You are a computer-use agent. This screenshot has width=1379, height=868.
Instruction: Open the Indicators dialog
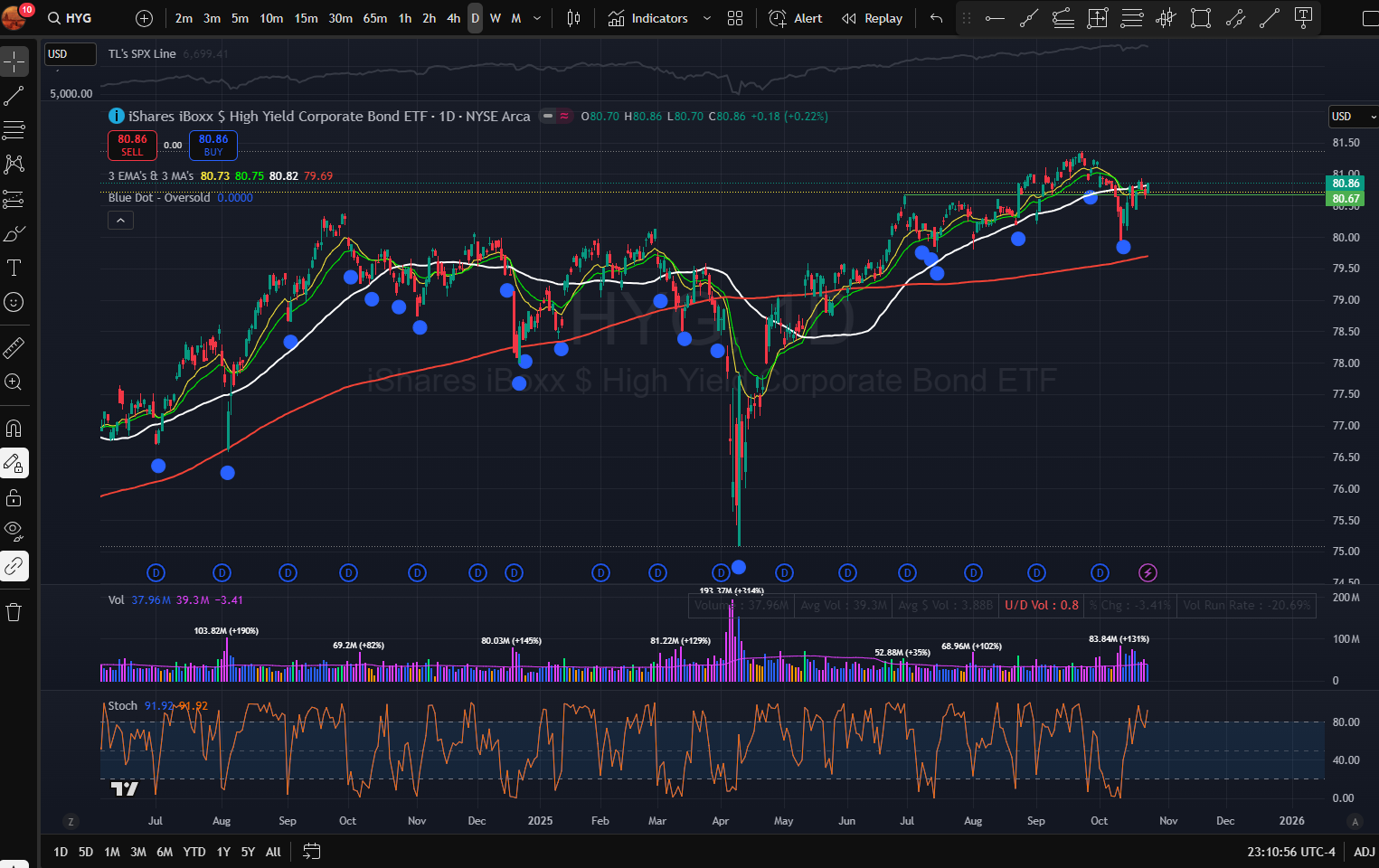click(648, 18)
